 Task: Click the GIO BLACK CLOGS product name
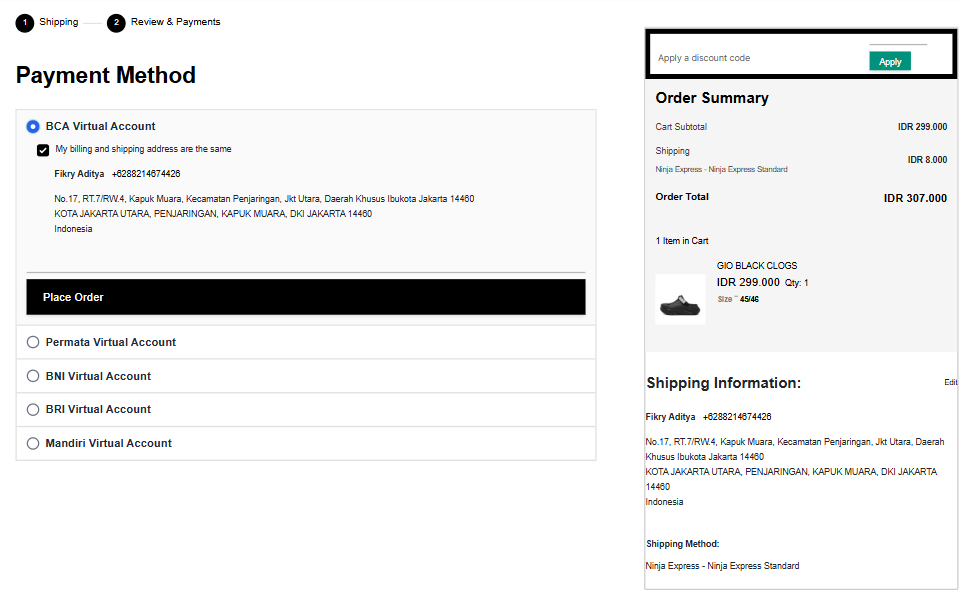coord(757,266)
